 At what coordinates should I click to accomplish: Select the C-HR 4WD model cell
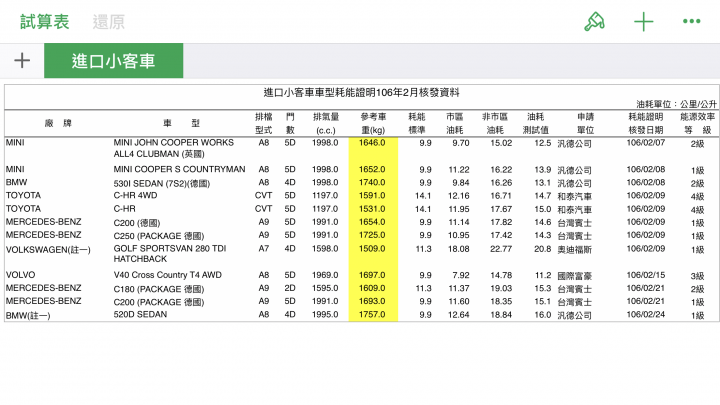click(135, 195)
